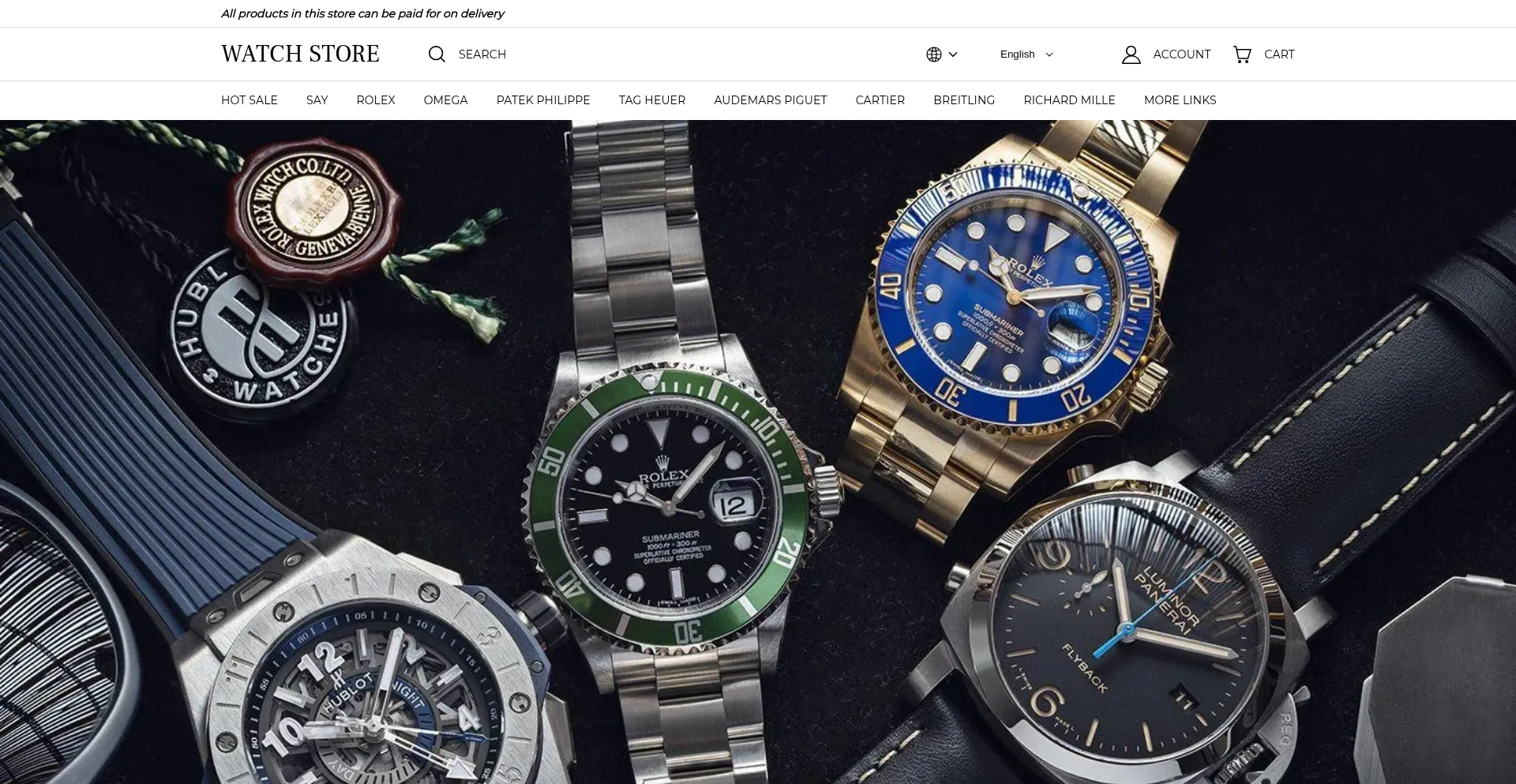Click the globe region icon
The width and height of the screenshot is (1516, 784).
pyautogui.click(x=934, y=54)
